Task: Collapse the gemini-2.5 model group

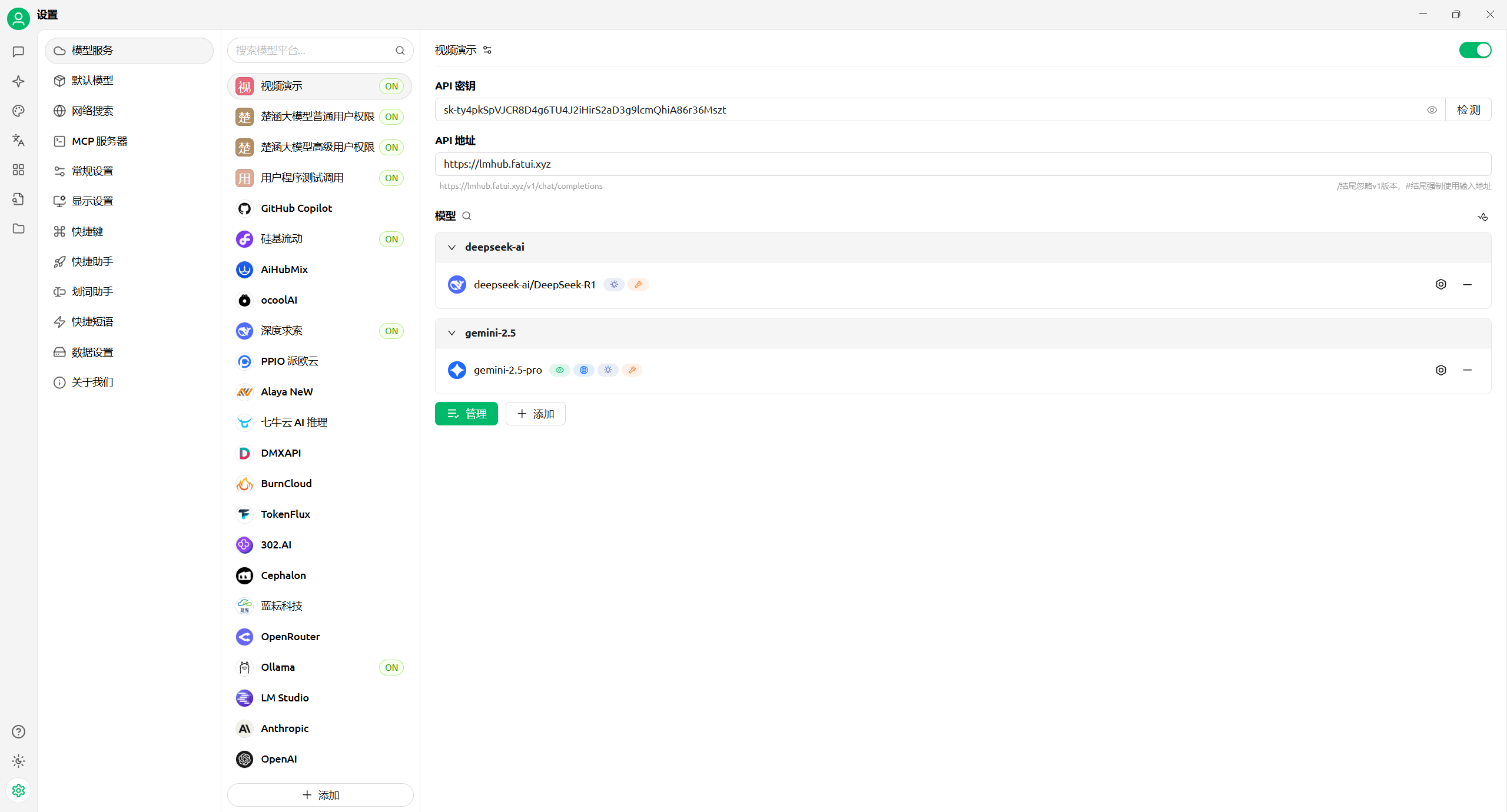Action: click(452, 333)
